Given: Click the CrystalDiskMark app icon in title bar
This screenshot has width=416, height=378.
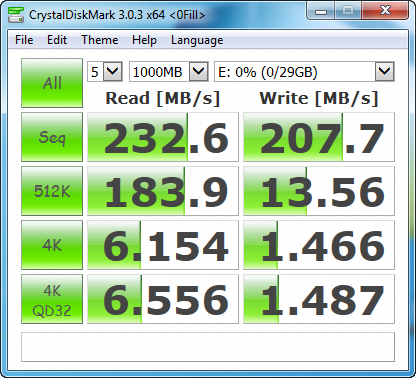Looking at the screenshot, I should (x=16, y=15).
